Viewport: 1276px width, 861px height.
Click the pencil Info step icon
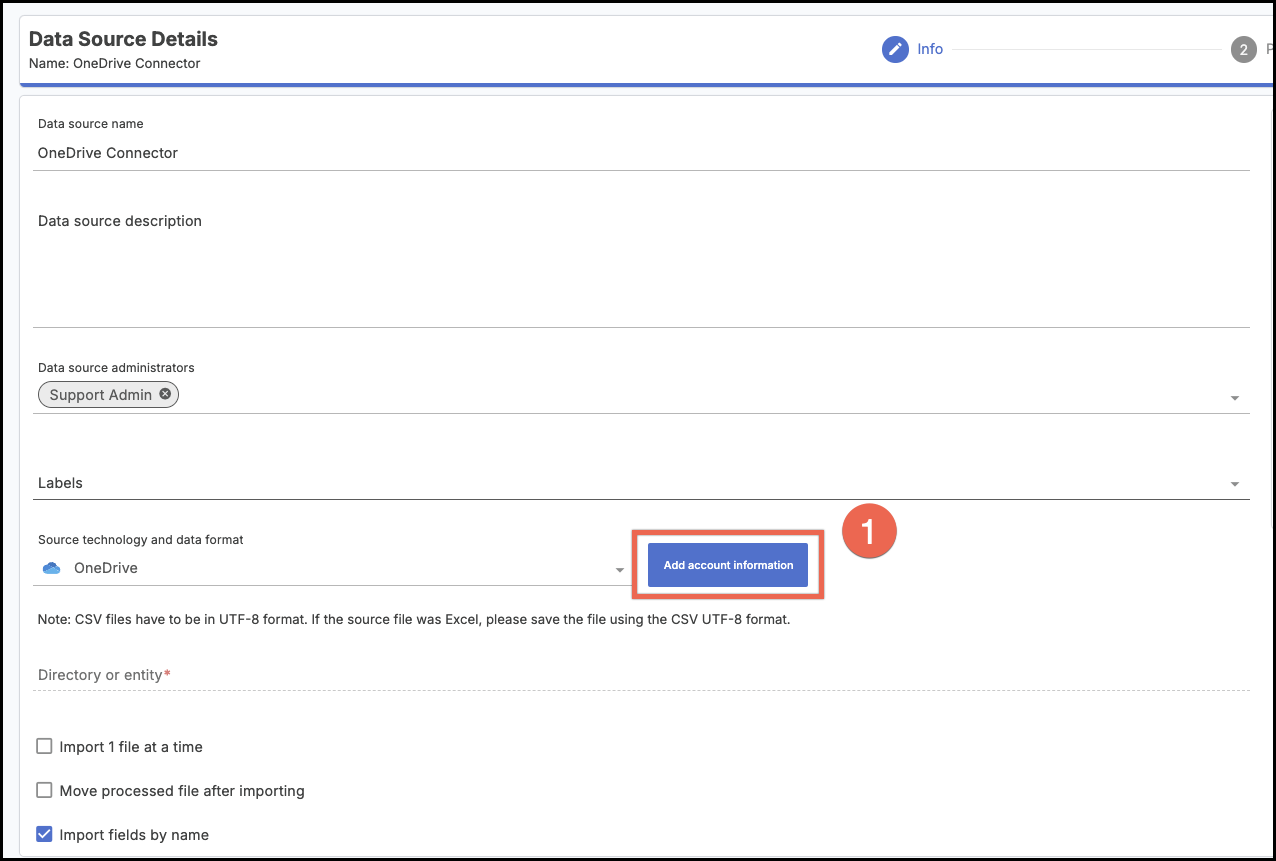coord(895,49)
